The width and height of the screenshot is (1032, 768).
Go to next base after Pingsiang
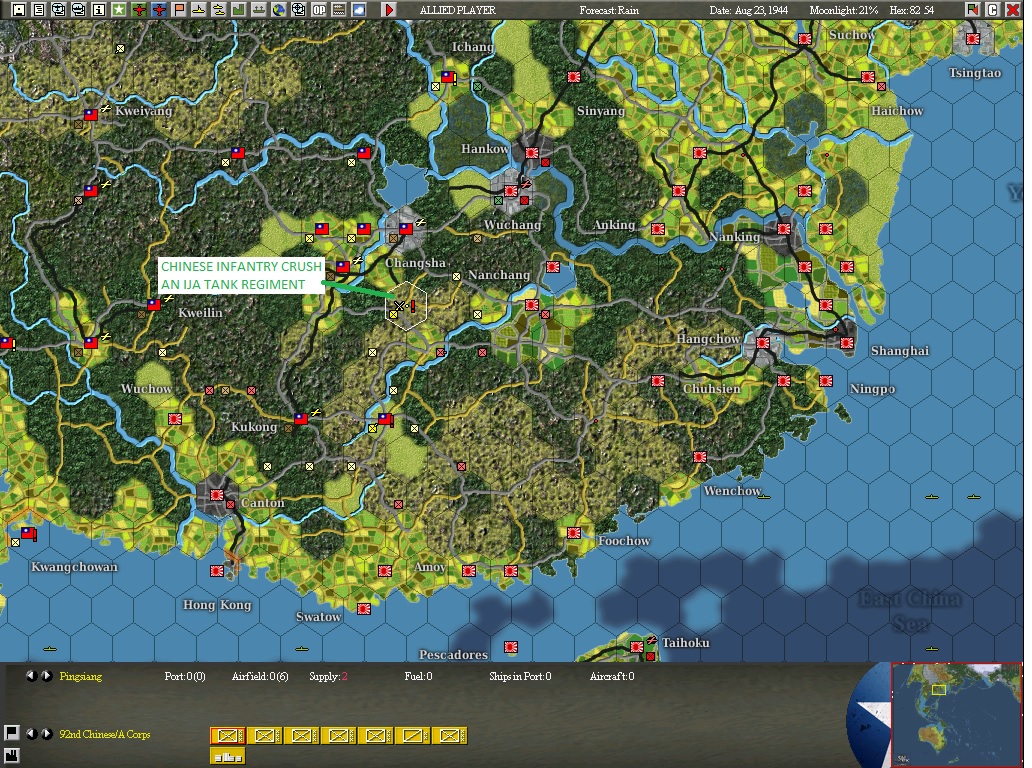point(47,676)
